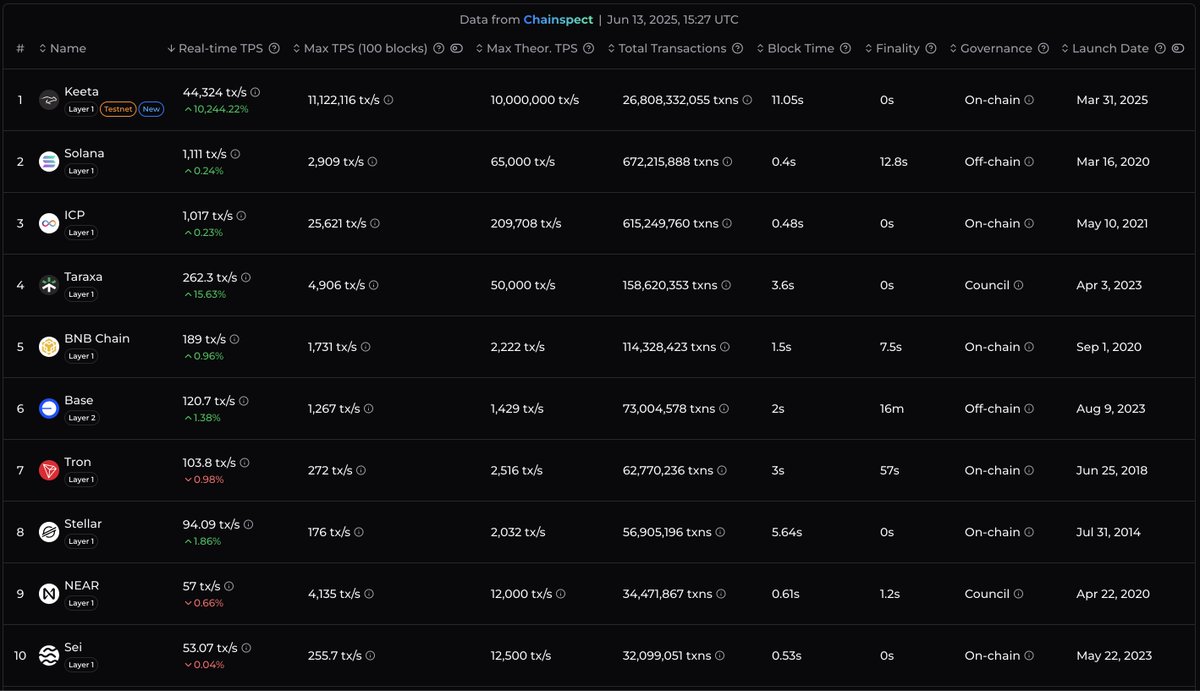This screenshot has width=1200, height=691.
Task: Click Solana's 12.8s finality value
Action: pyautogui.click(x=894, y=162)
